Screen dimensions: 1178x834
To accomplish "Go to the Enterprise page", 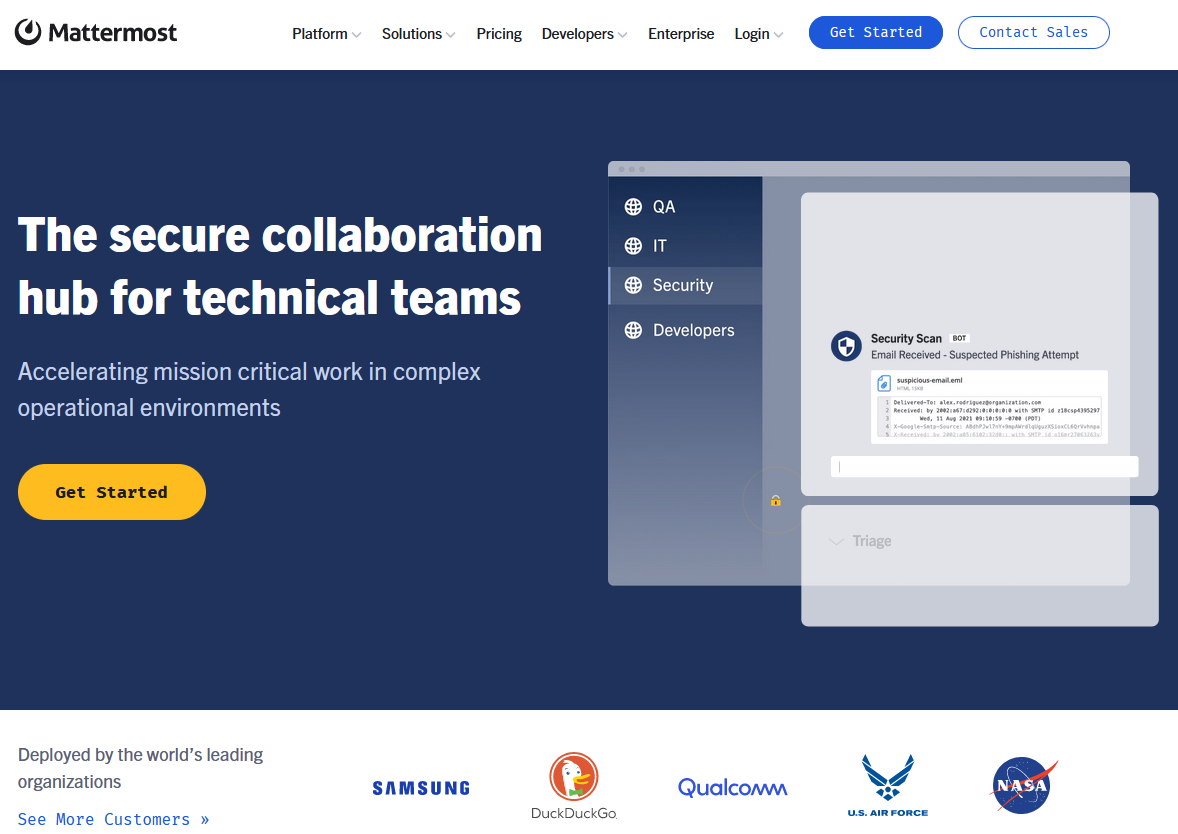I will tap(681, 34).
